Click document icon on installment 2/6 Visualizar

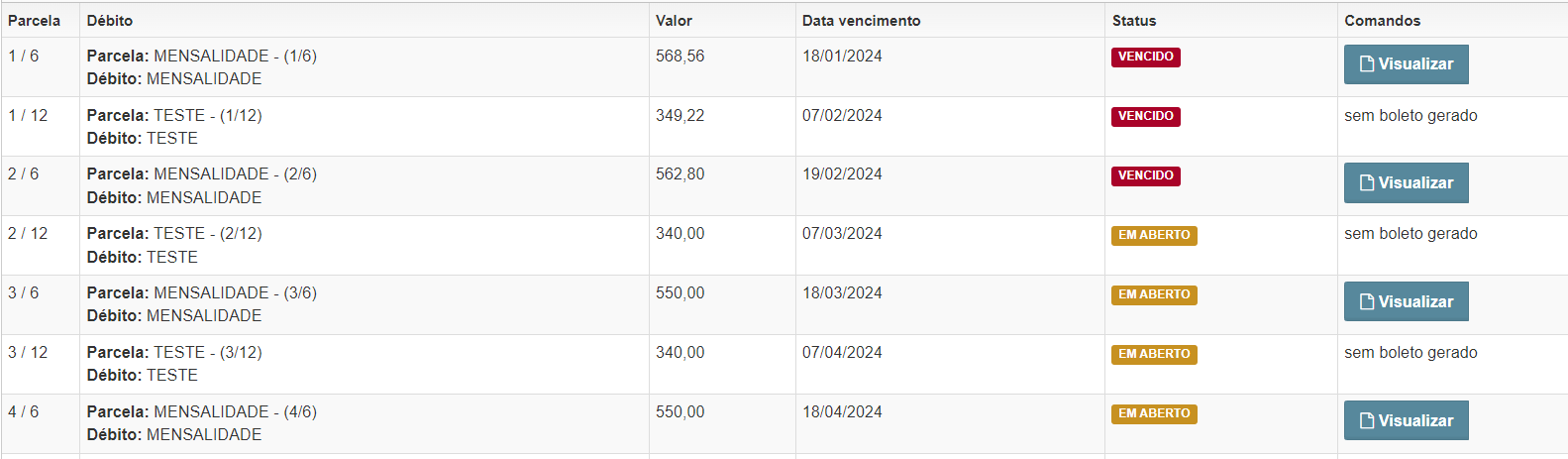(x=1367, y=183)
